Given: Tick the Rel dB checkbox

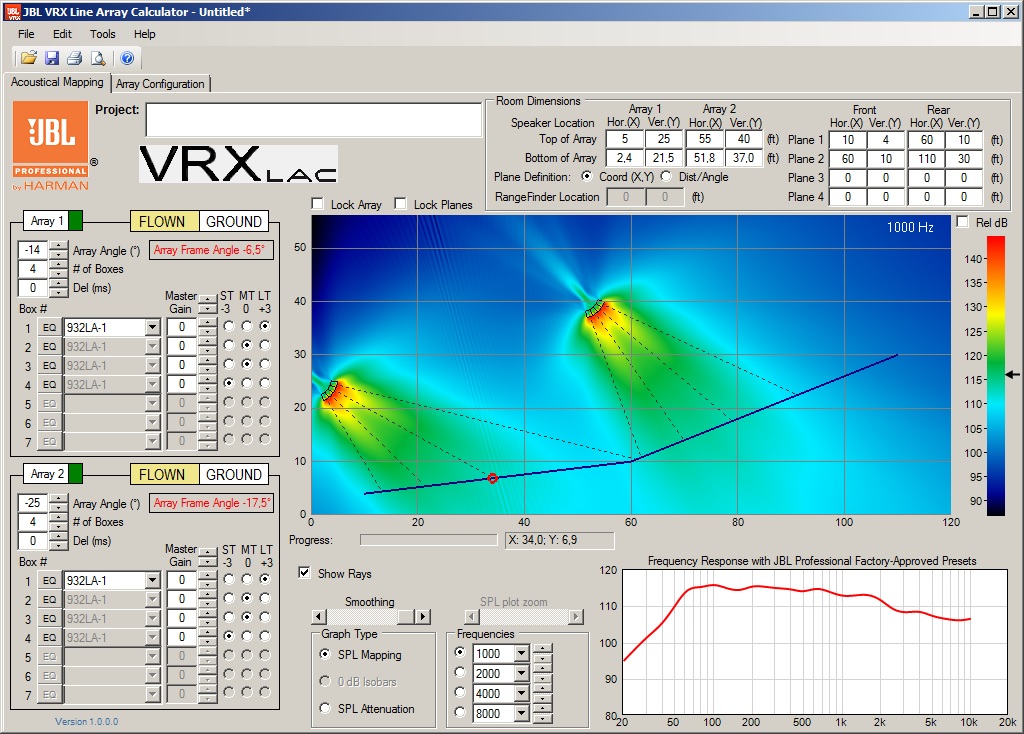Looking at the screenshot, I should tap(962, 222).
